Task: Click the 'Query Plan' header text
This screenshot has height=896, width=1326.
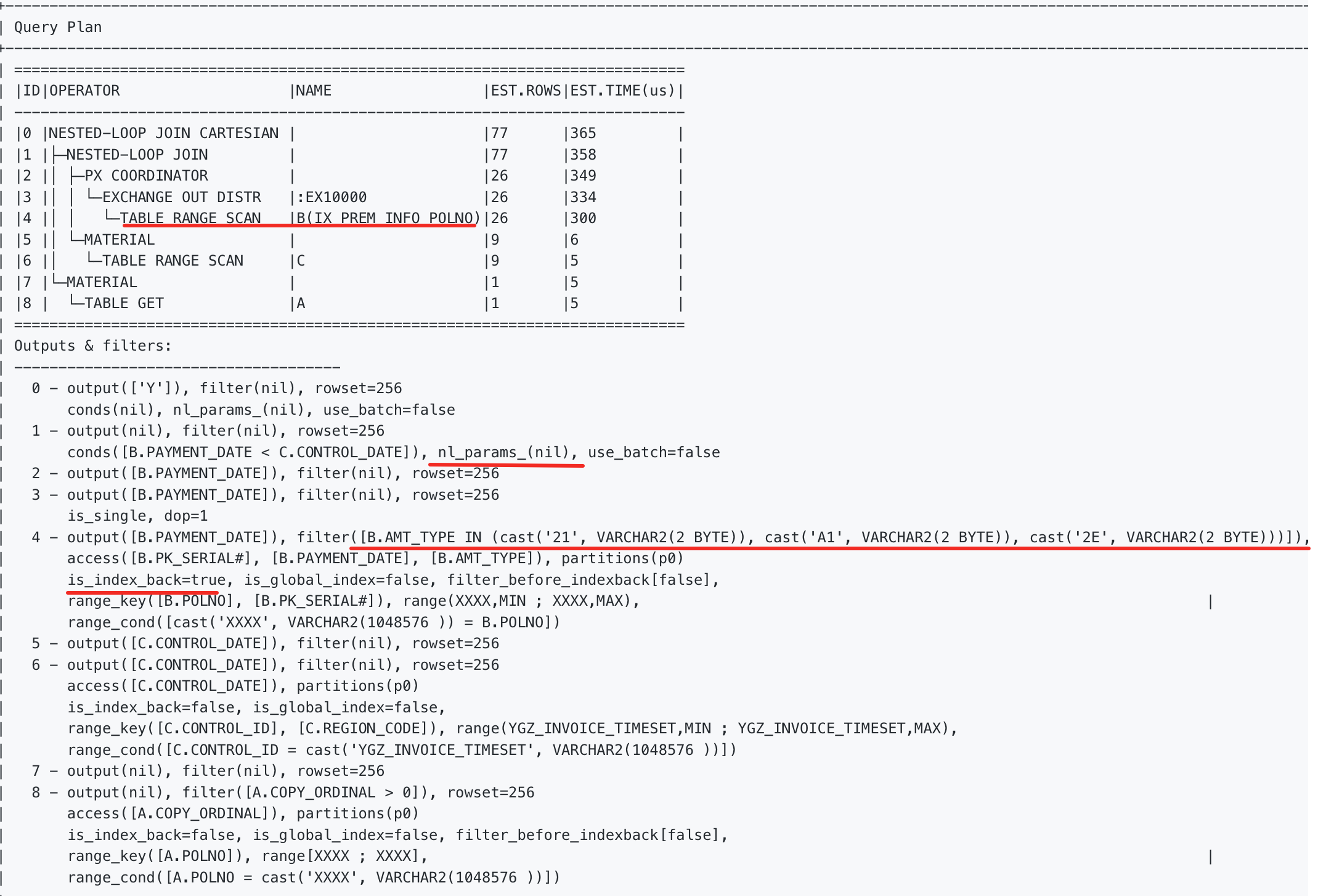Action: click(58, 27)
